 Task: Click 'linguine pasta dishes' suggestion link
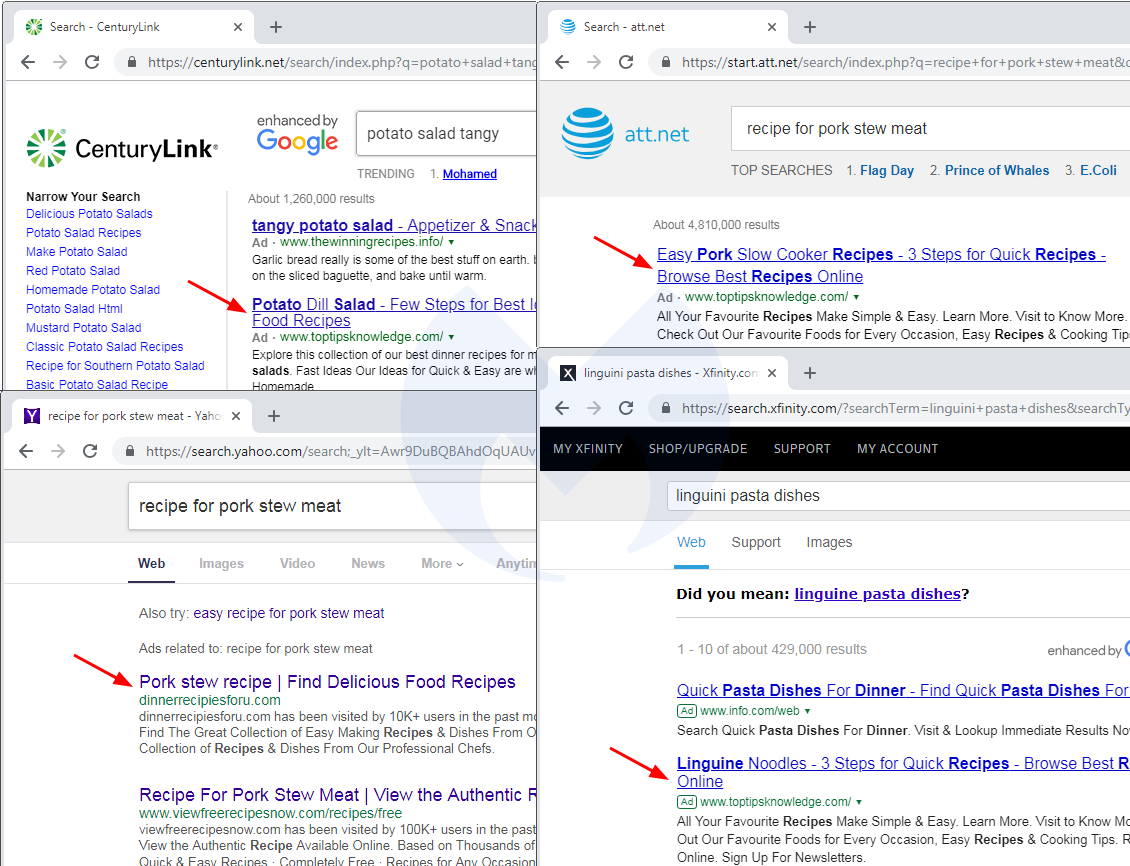tap(877, 594)
